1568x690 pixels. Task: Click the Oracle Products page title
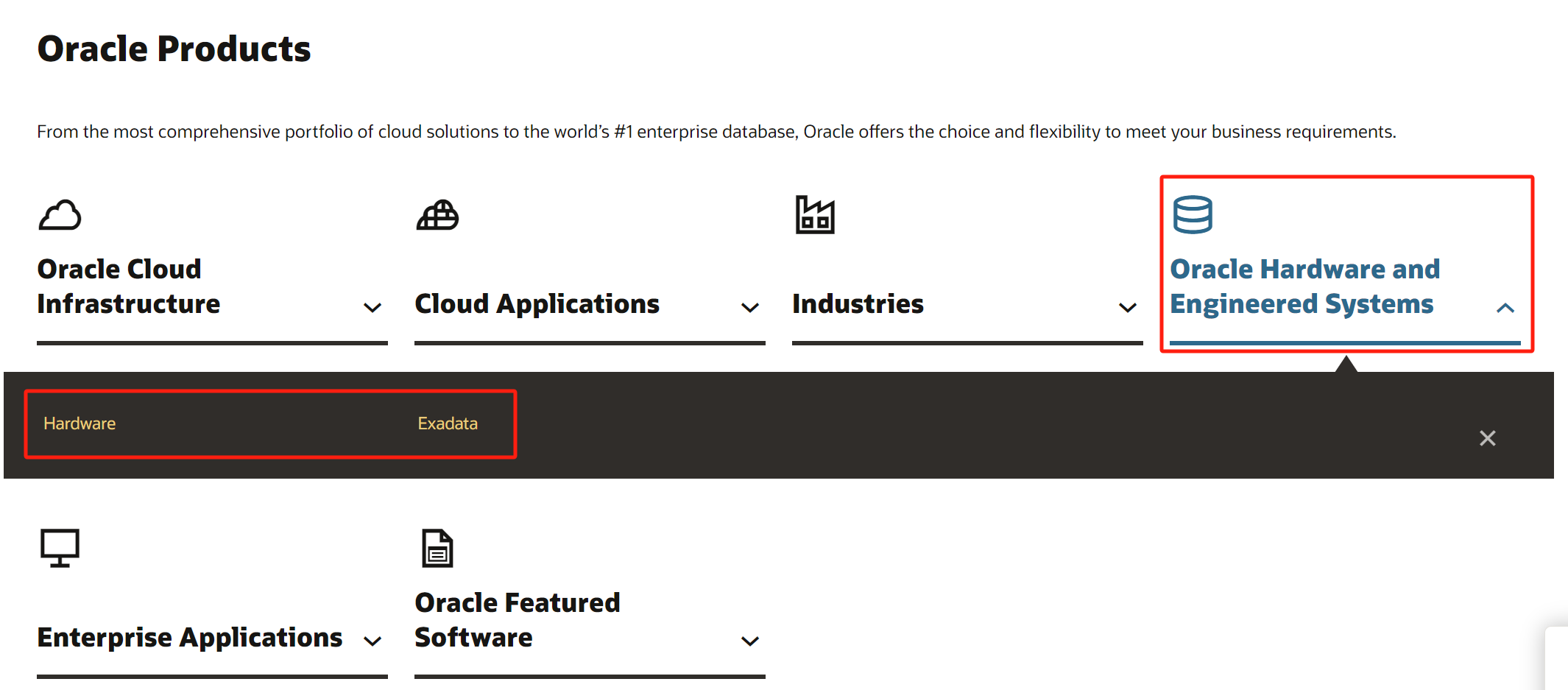174,49
